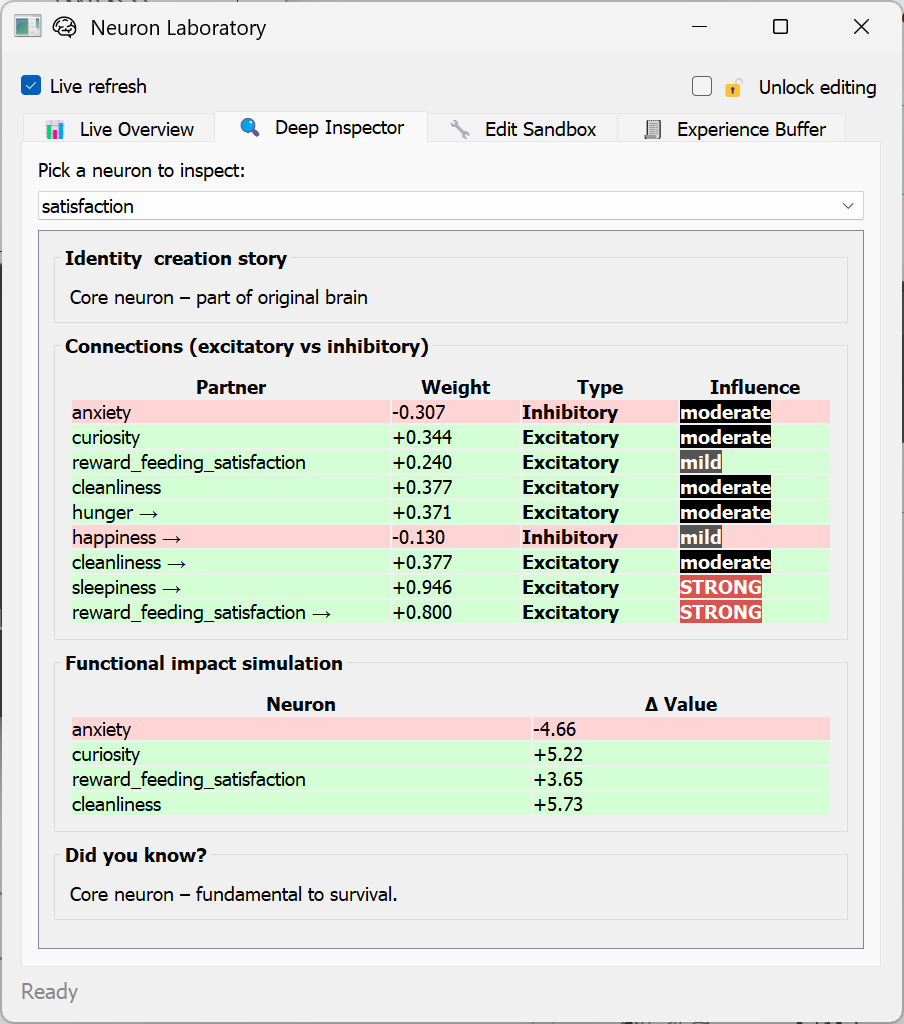Image resolution: width=904 pixels, height=1024 pixels.
Task: Click the STRONG badge in sleepiness row
Action: pyautogui.click(x=720, y=587)
